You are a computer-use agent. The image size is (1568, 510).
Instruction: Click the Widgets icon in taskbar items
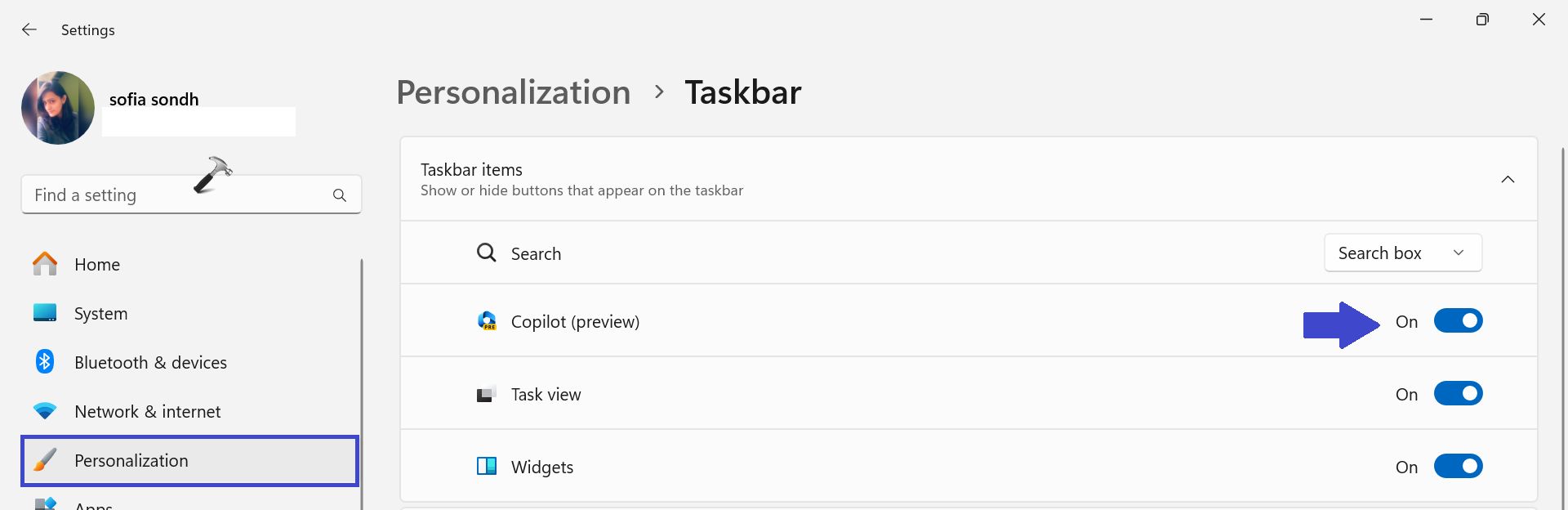(487, 467)
